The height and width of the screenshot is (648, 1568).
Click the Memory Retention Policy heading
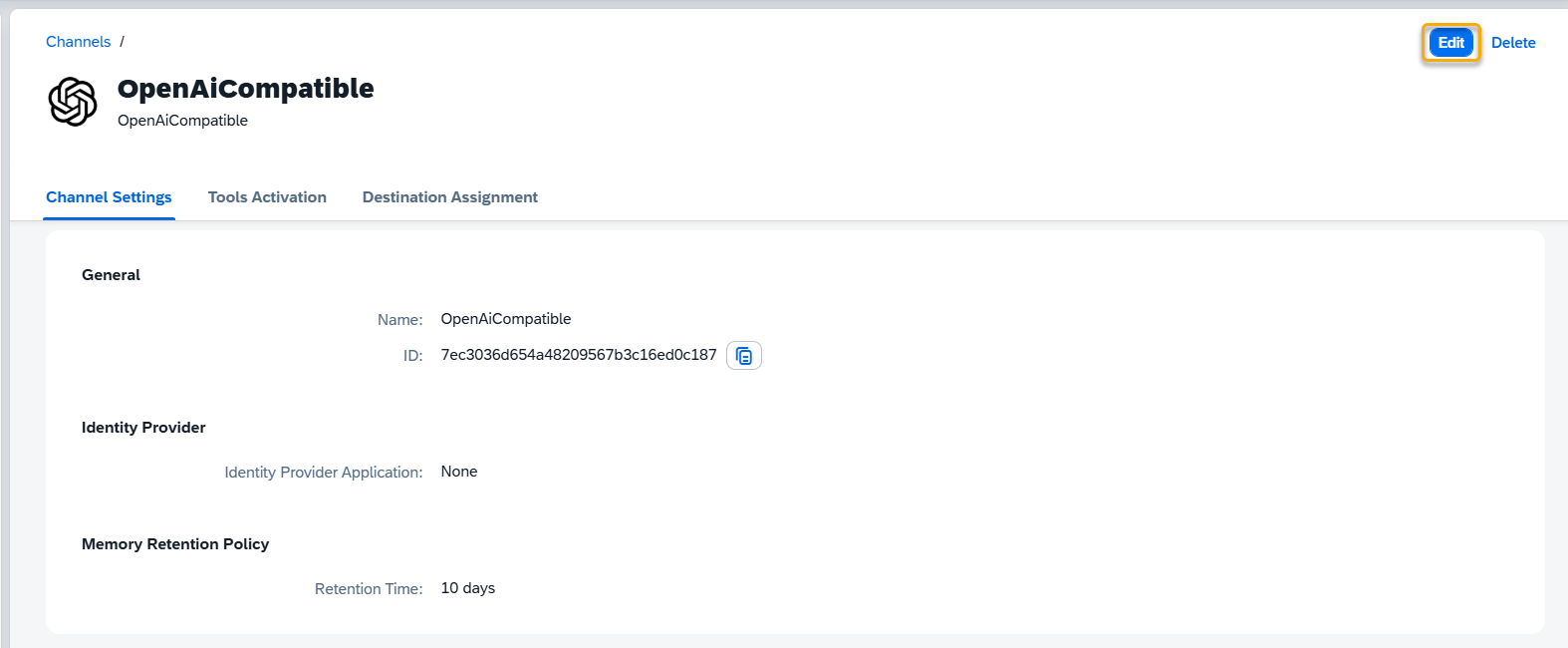pos(175,544)
